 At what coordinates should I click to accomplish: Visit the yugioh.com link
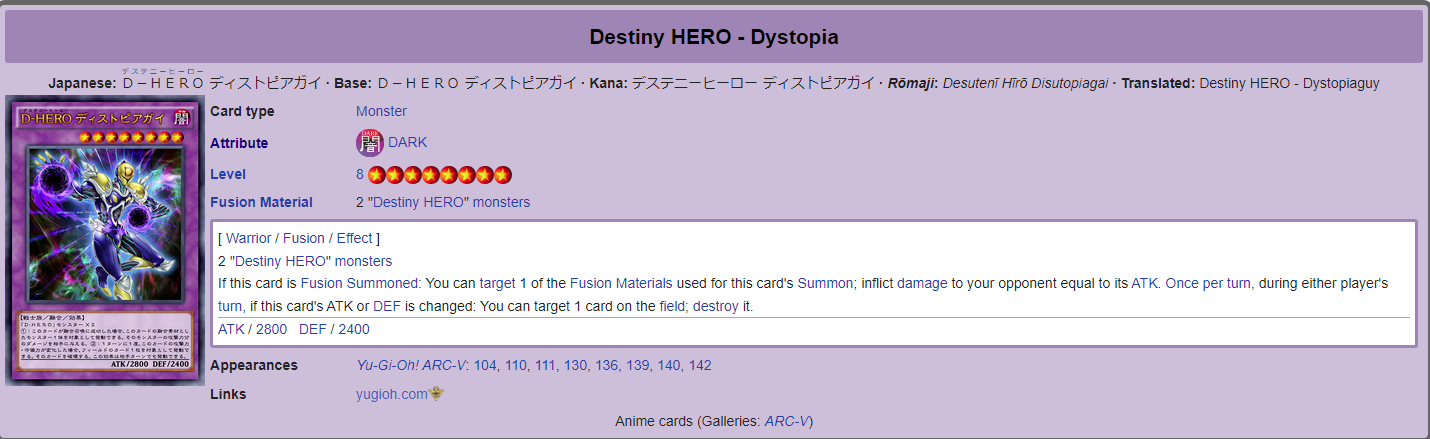(x=391, y=394)
